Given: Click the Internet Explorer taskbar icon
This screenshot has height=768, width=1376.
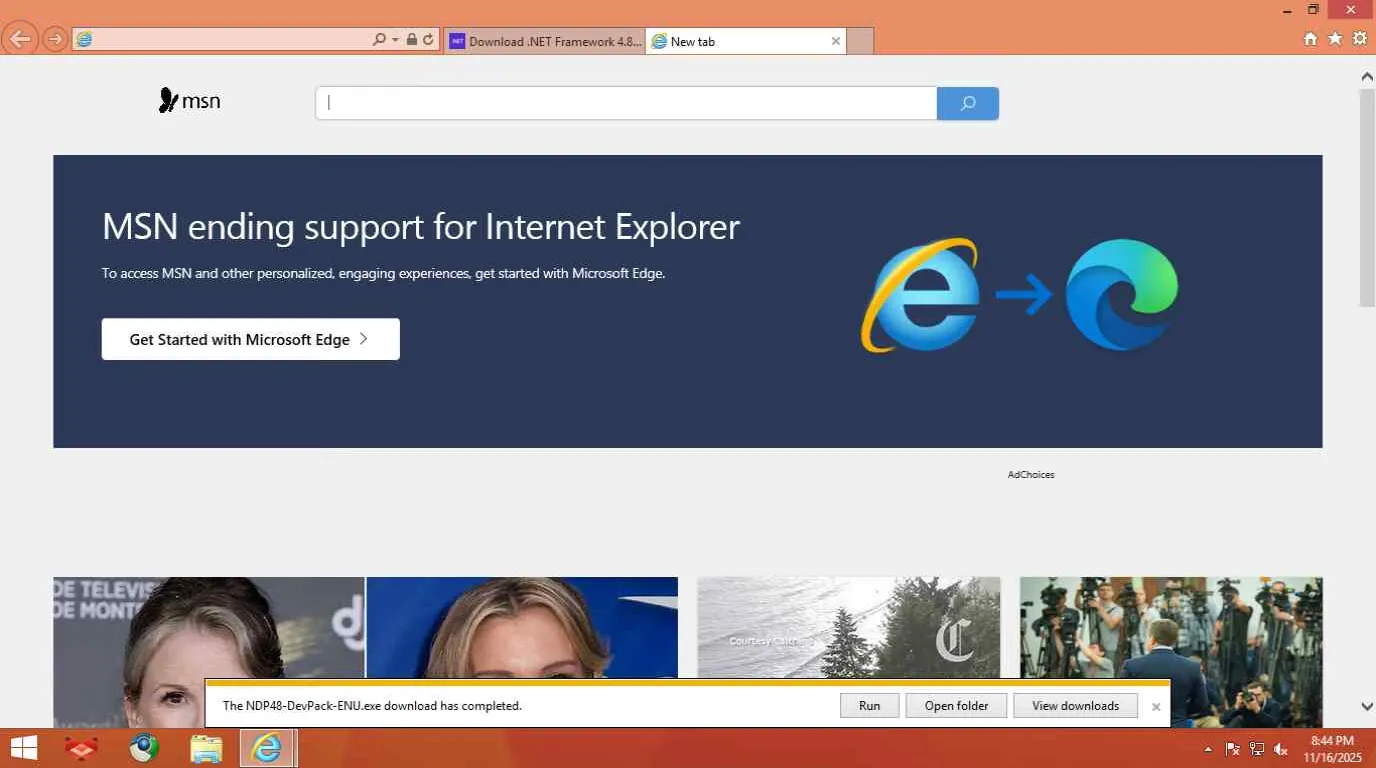Looking at the screenshot, I should 267,748.
